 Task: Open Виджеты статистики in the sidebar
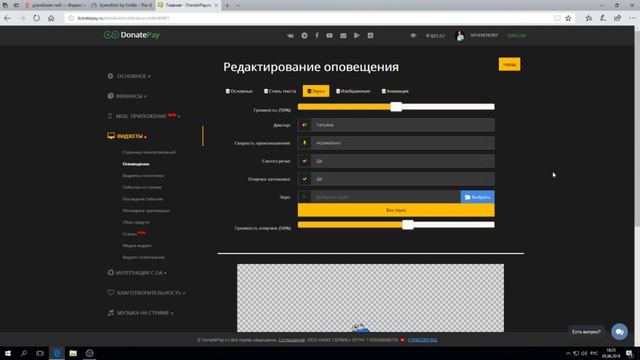click(143, 176)
